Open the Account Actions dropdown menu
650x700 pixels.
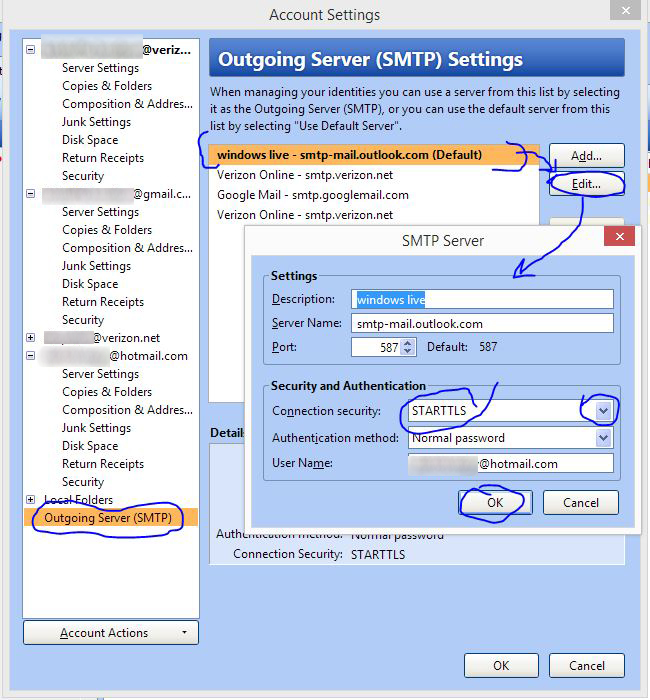(x=111, y=633)
